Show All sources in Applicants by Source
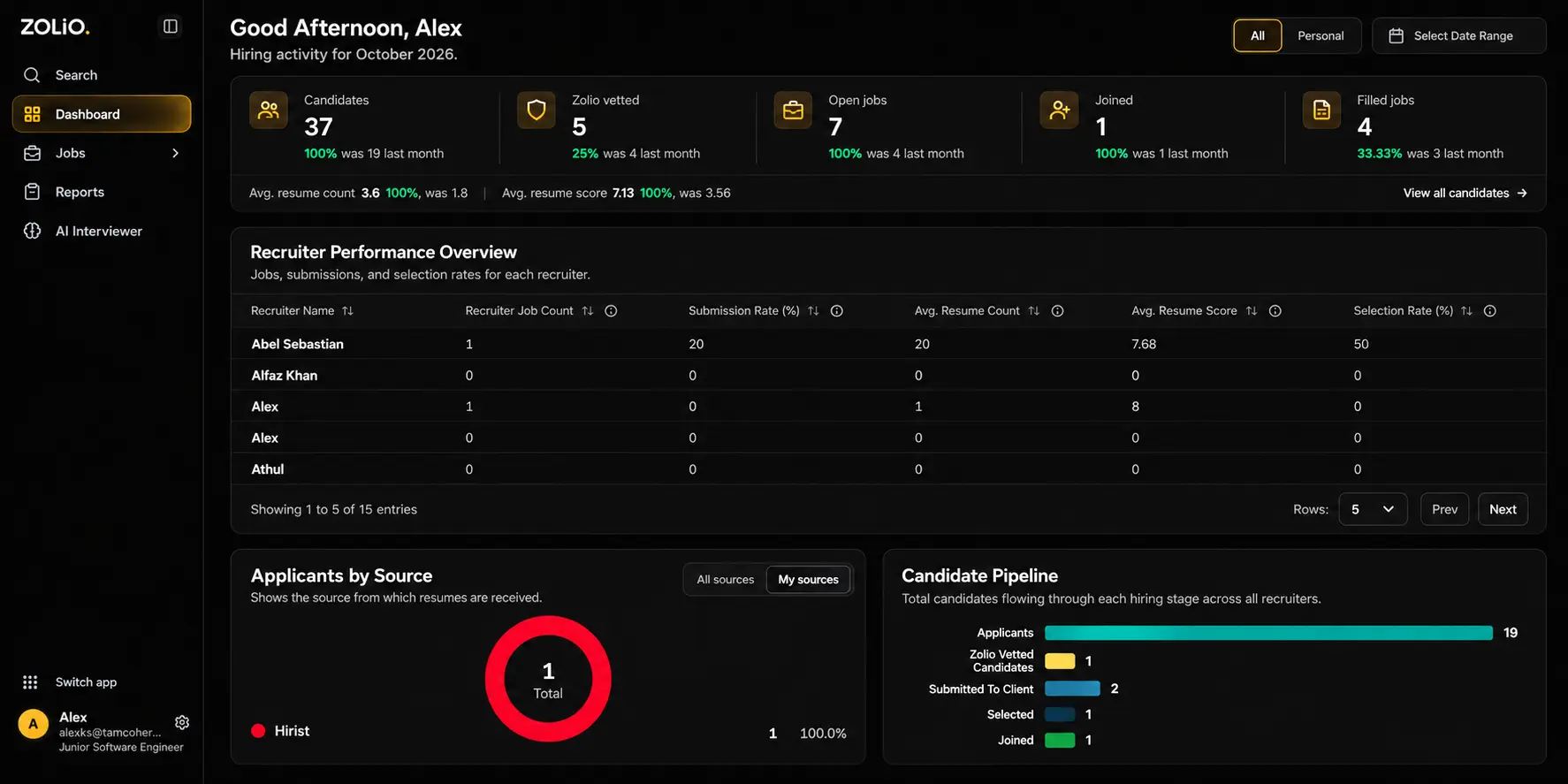The width and height of the screenshot is (1568, 784). pyautogui.click(x=725, y=580)
